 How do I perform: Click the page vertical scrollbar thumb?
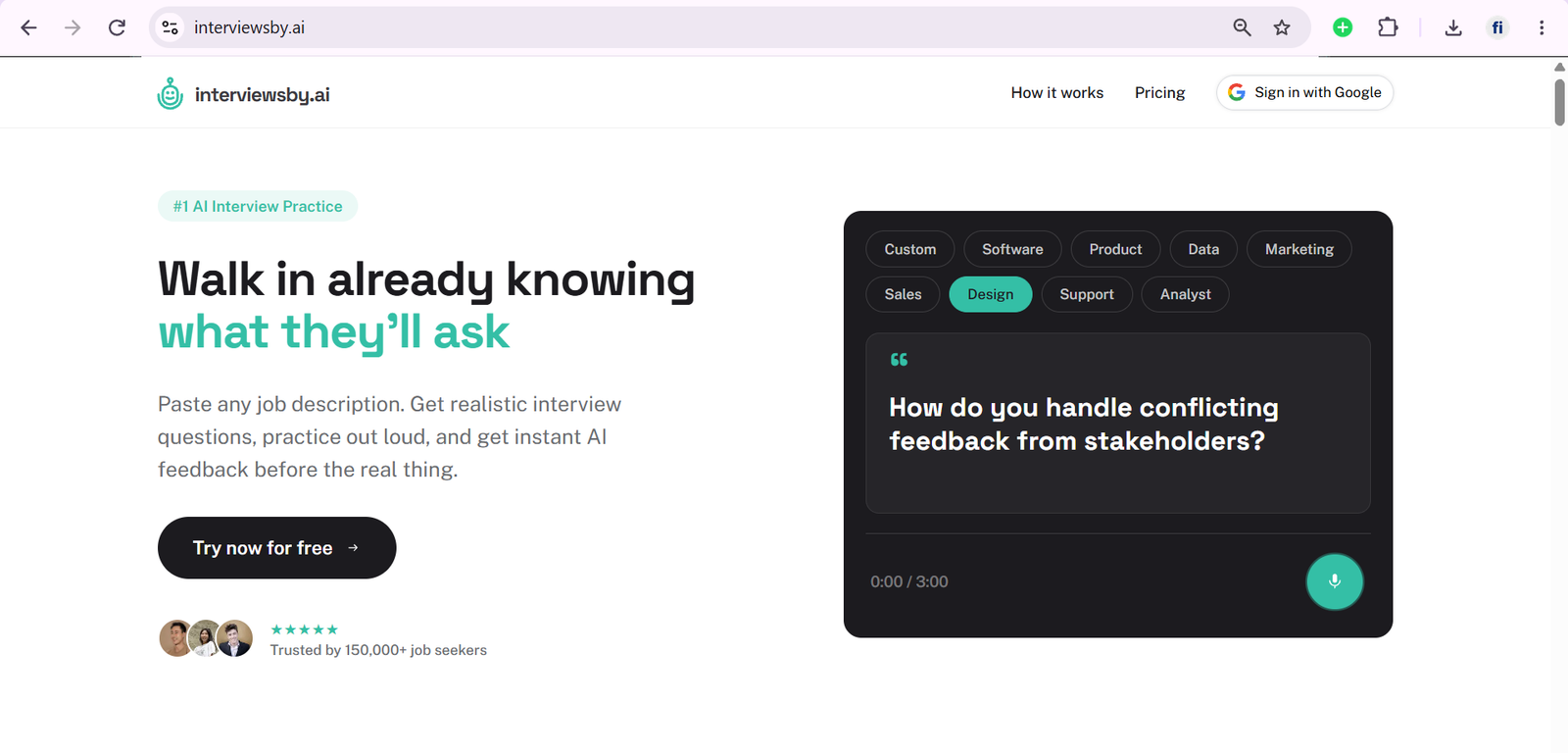click(x=1559, y=102)
